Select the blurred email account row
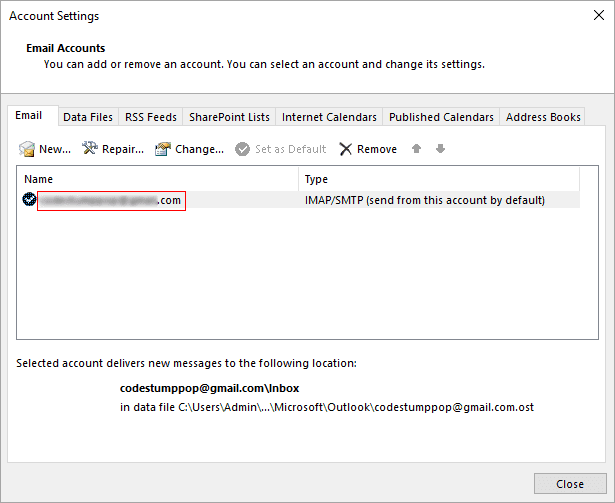Viewport: 615px width, 503px height. coord(298,200)
